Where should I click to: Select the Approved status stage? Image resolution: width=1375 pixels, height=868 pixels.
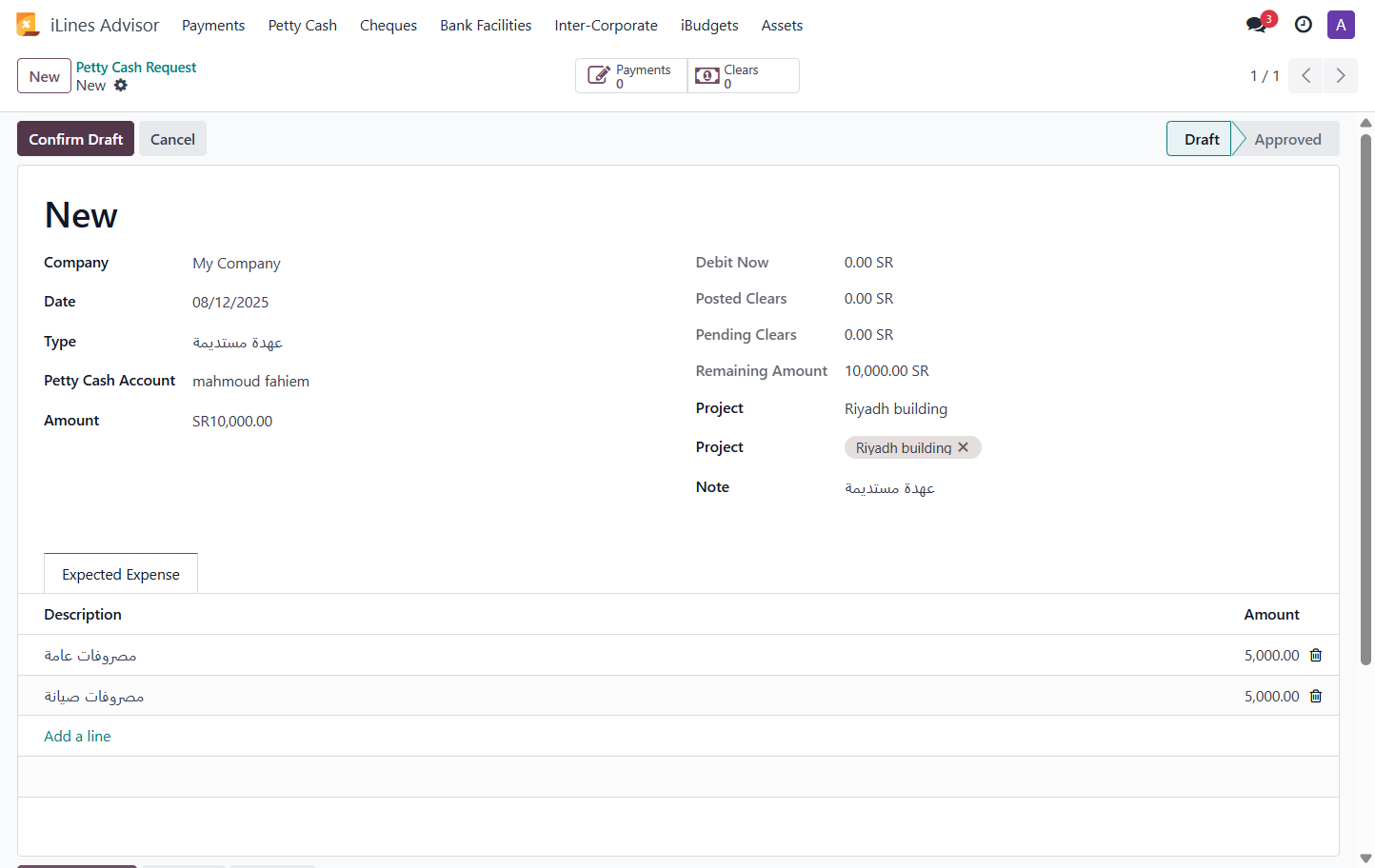coord(1287,139)
